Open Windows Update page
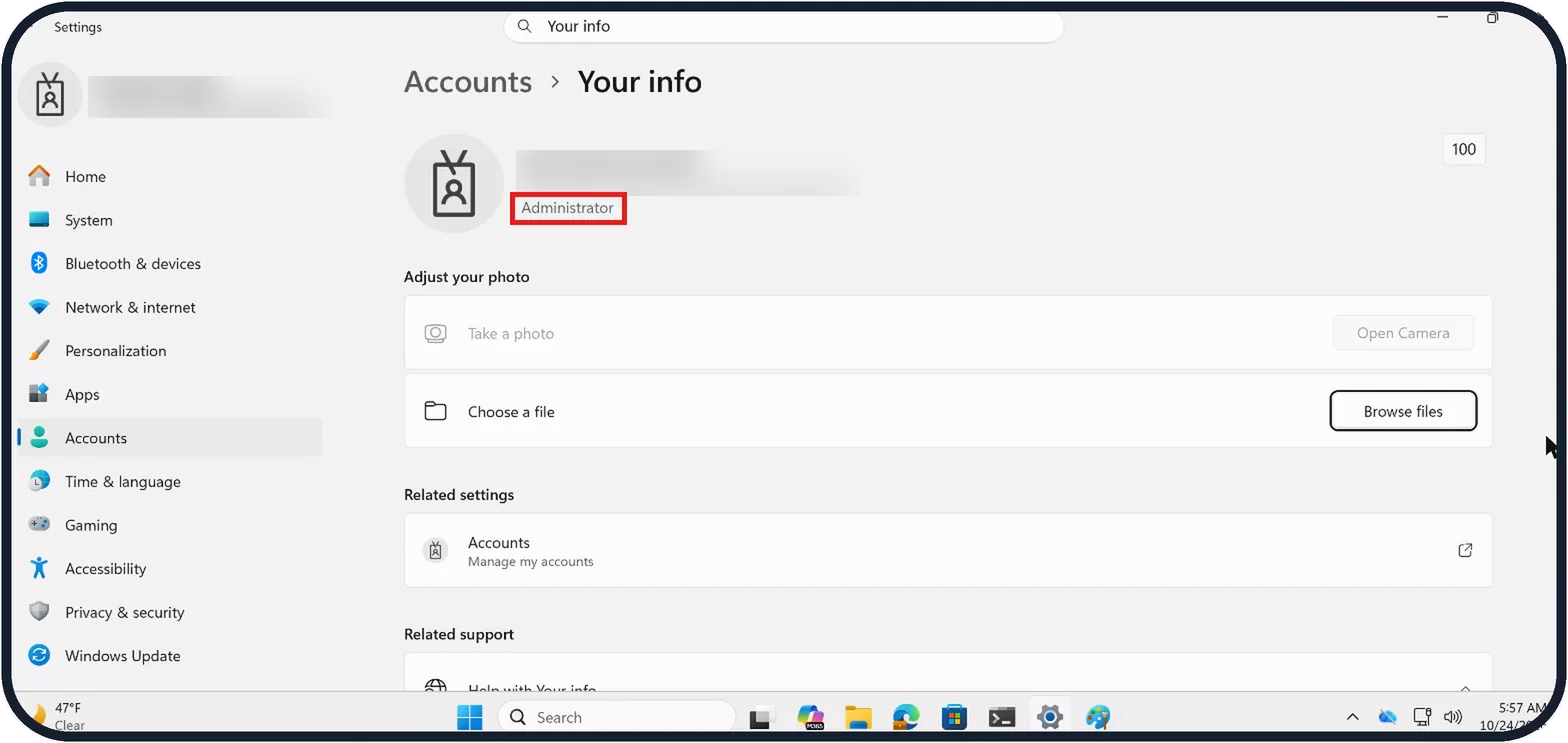The width and height of the screenshot is (1568, 743). pyautogui.click(x=170, y=656)
